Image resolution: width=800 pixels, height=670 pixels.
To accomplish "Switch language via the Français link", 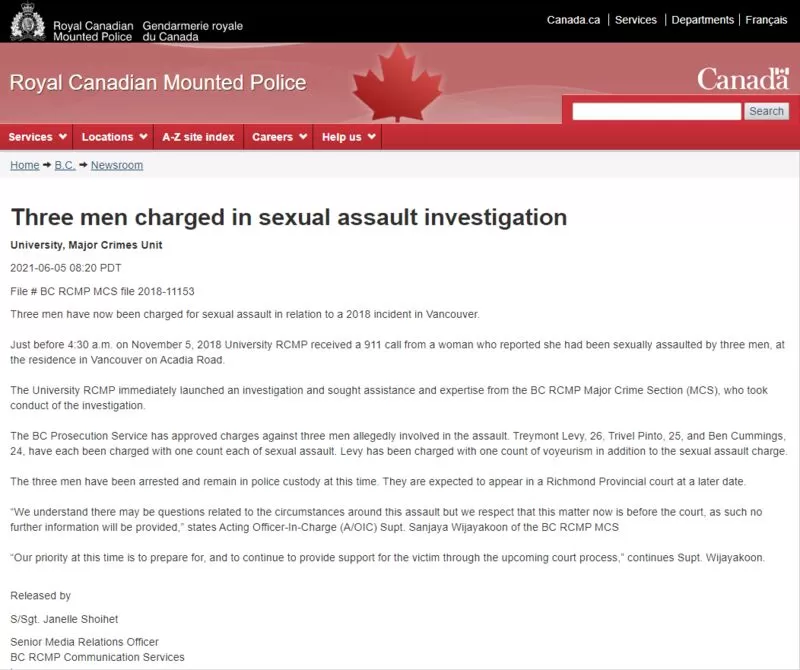I will 766,20.
